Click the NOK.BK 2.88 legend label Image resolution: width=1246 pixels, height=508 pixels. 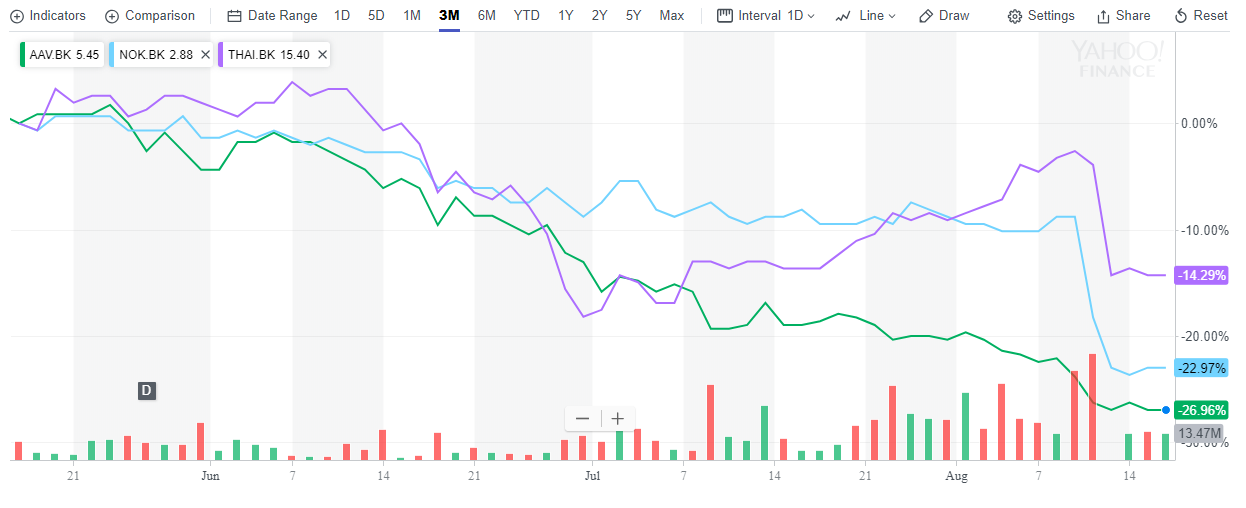[155, 55]
